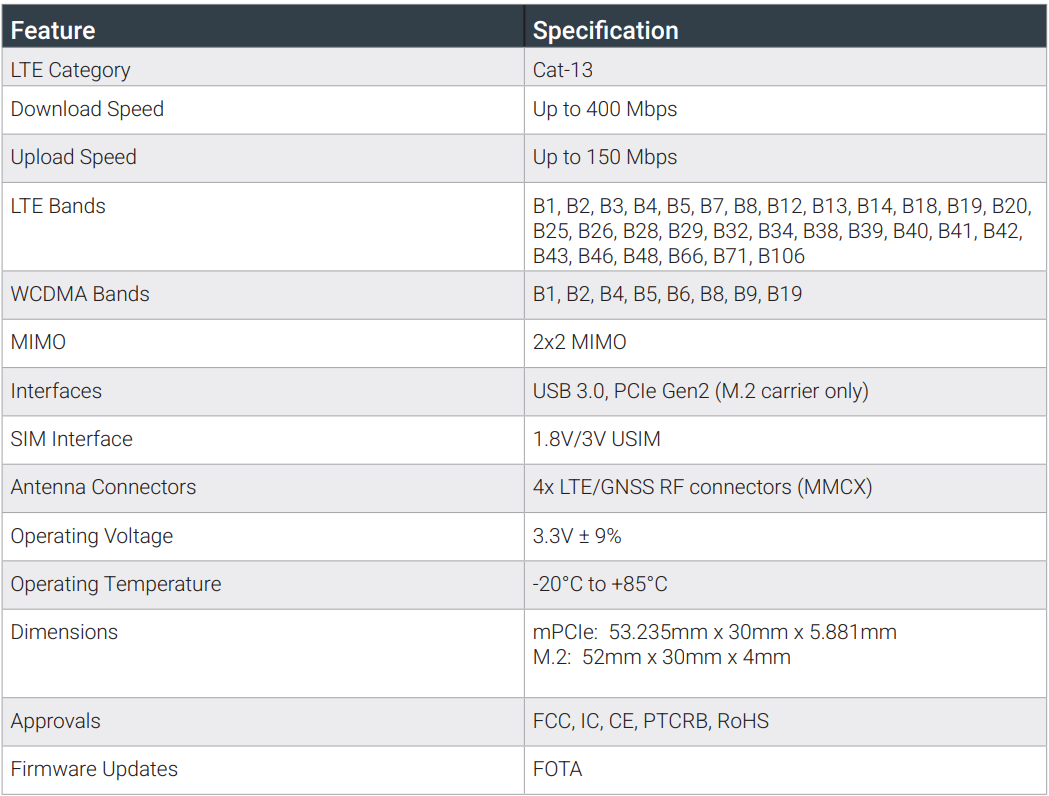The image size is (1049, 796).
Task: Select the USB 3.0, PCIe Gen2 interfaces value
Action: pos(700,391)
